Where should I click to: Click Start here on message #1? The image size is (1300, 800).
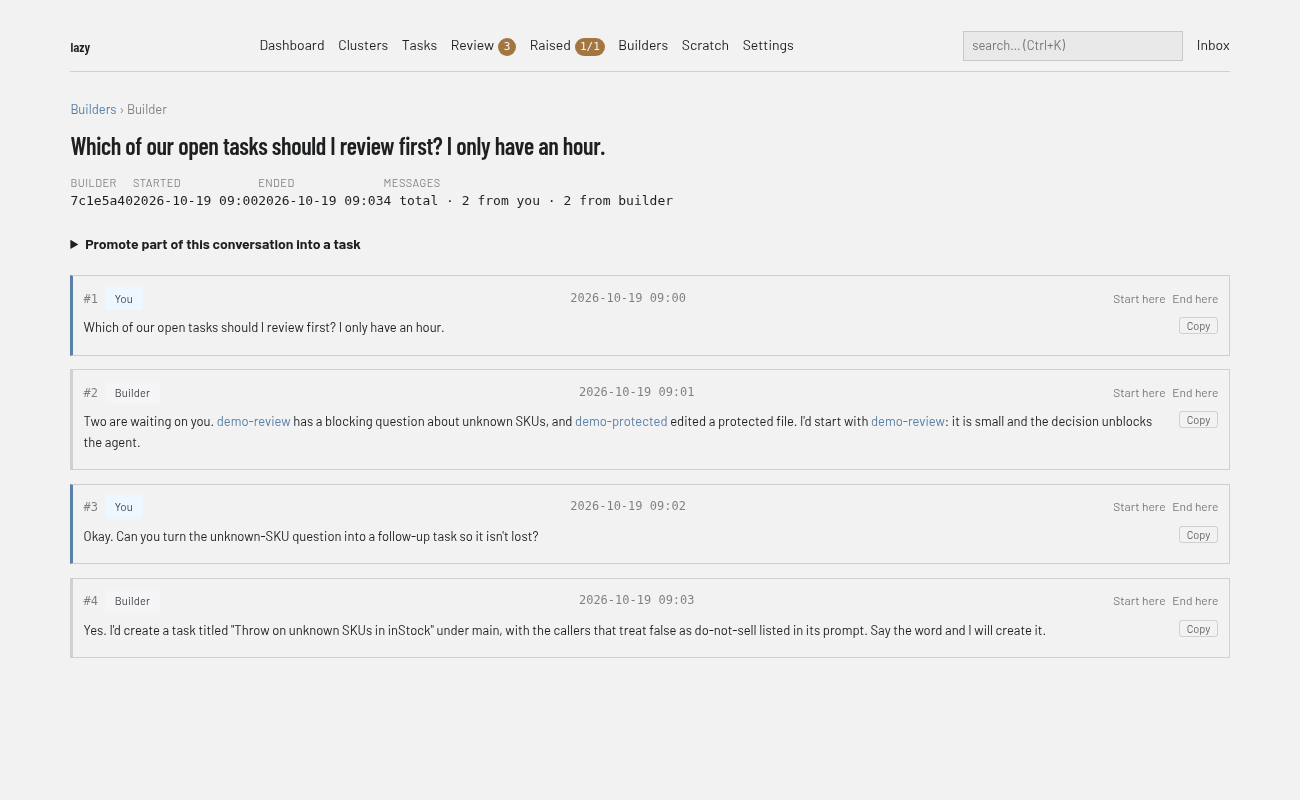coord(1139,299)
